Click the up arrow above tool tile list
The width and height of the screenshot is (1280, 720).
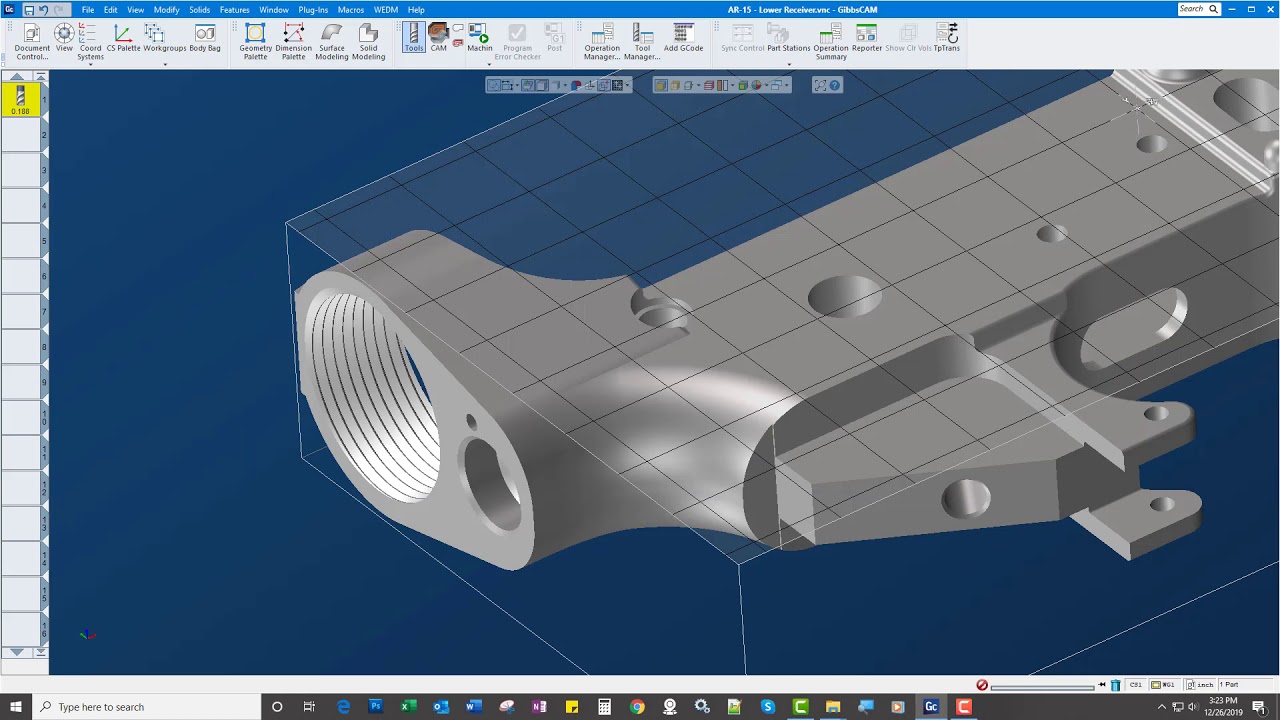(17, 76)
